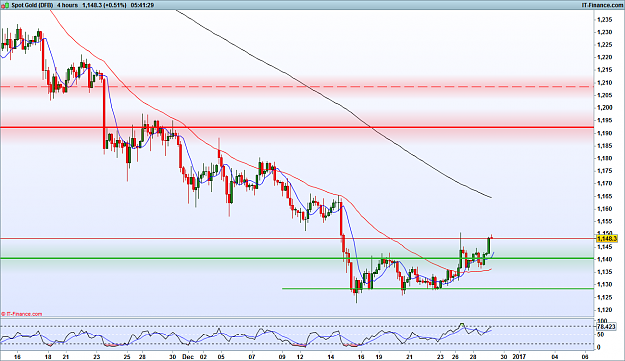Click the 25 date axis label
This screenshot has width=625, height=361.
coord(127,357)
